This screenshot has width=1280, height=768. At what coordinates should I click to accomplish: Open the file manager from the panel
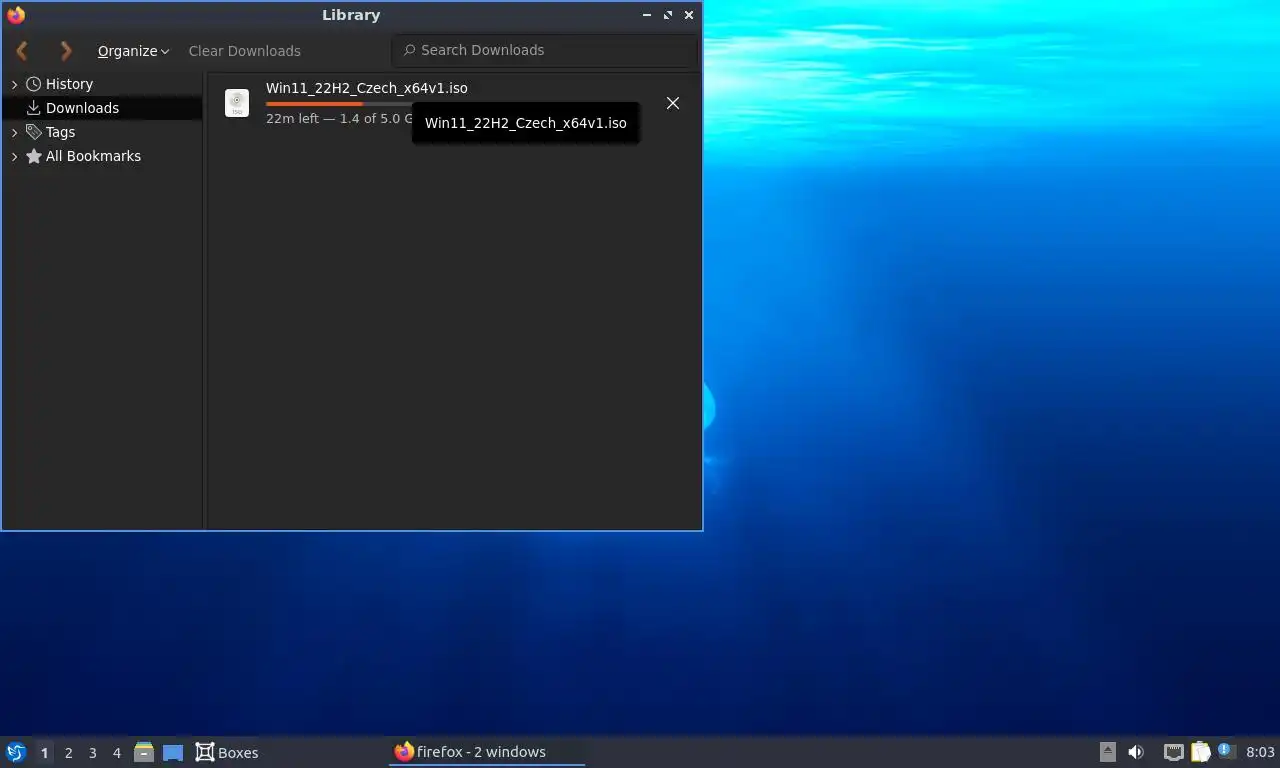[144, 752]
